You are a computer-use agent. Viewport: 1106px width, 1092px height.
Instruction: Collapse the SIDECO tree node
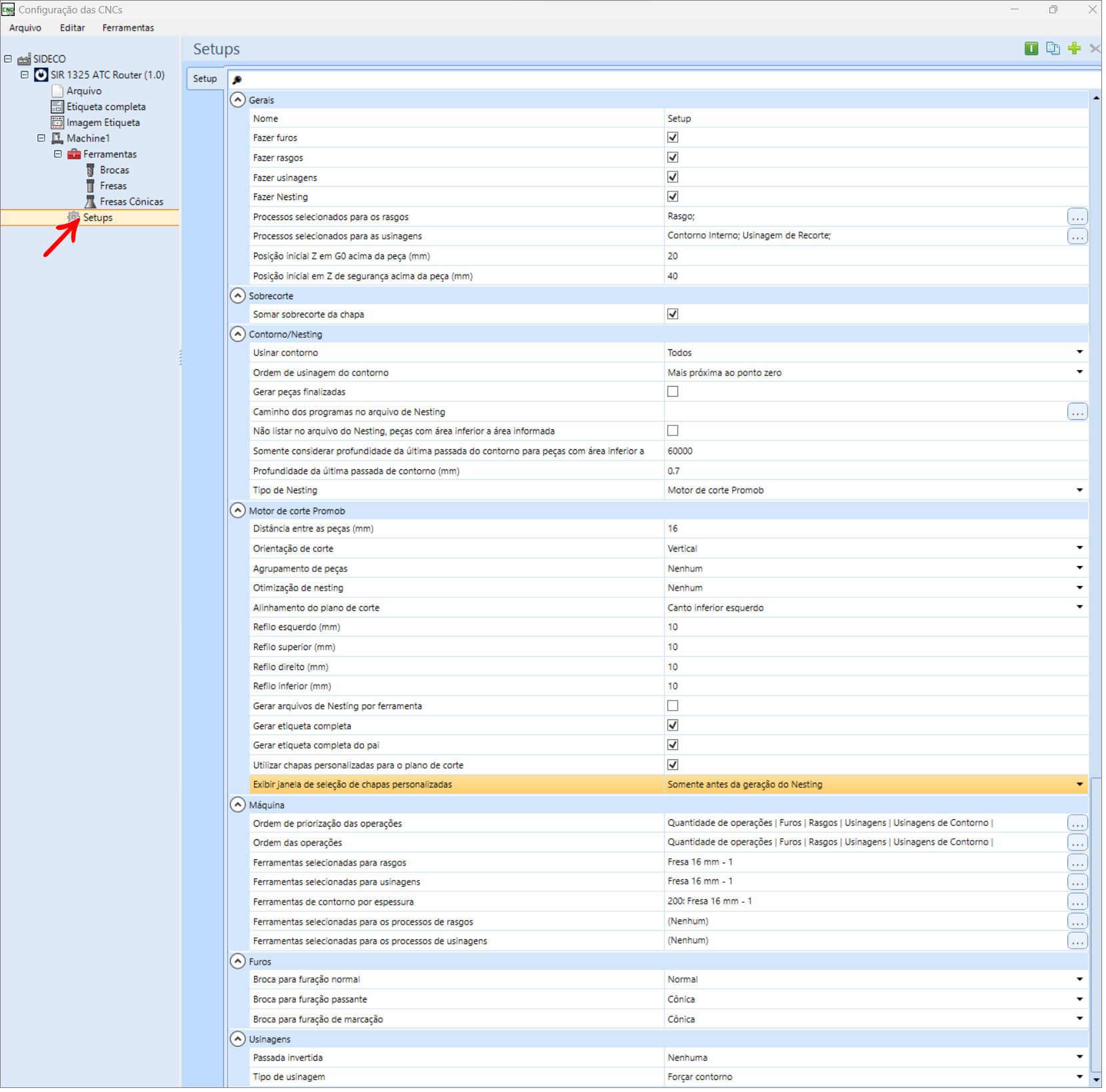[8, 59]
